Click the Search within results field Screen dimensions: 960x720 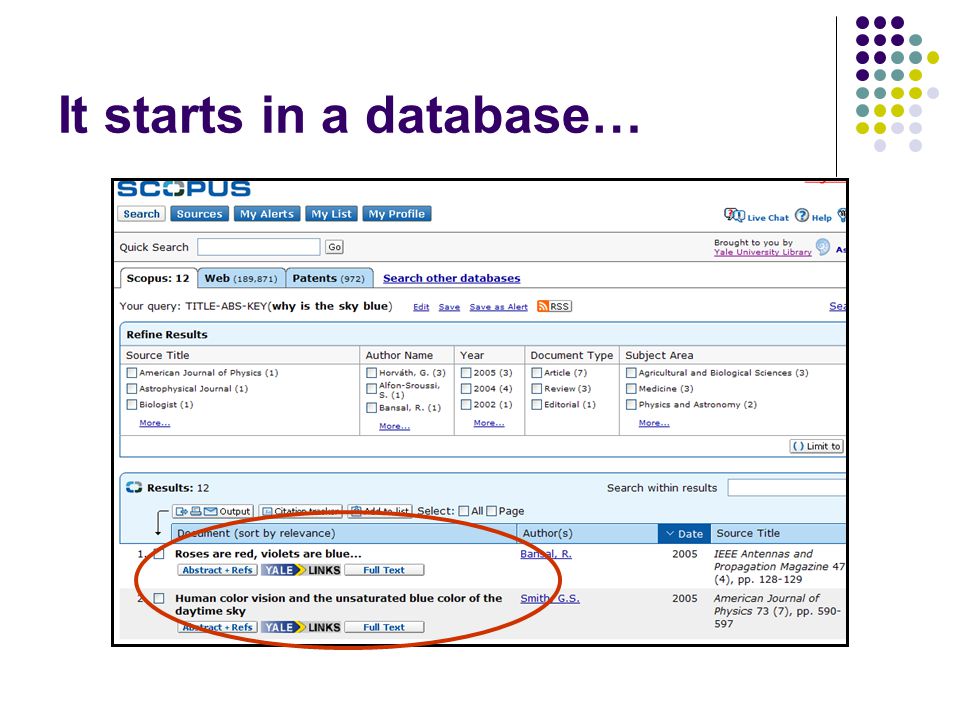[x=787, y=488]
